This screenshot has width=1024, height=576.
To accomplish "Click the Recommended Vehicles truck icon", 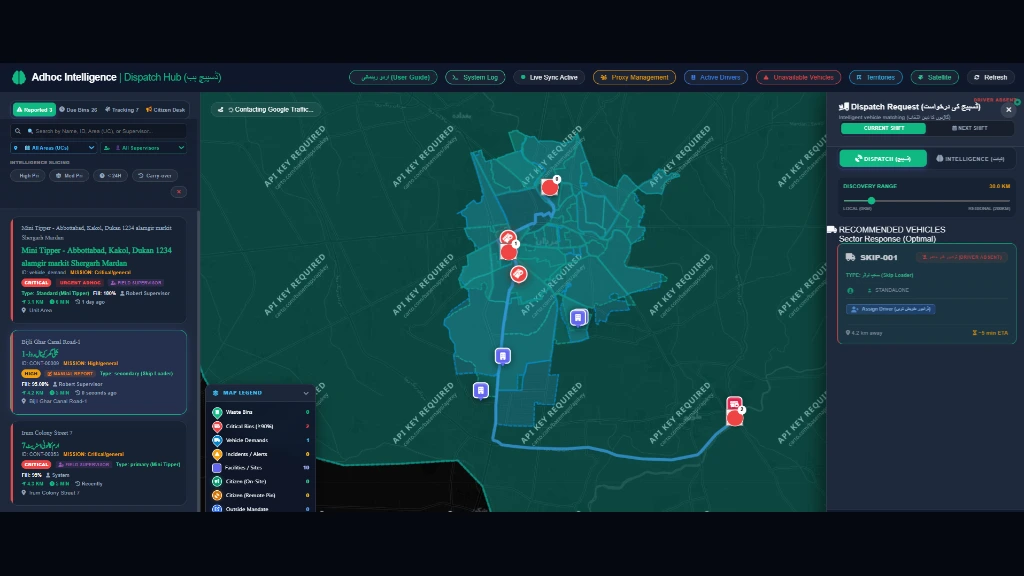I will pos(831,230).
